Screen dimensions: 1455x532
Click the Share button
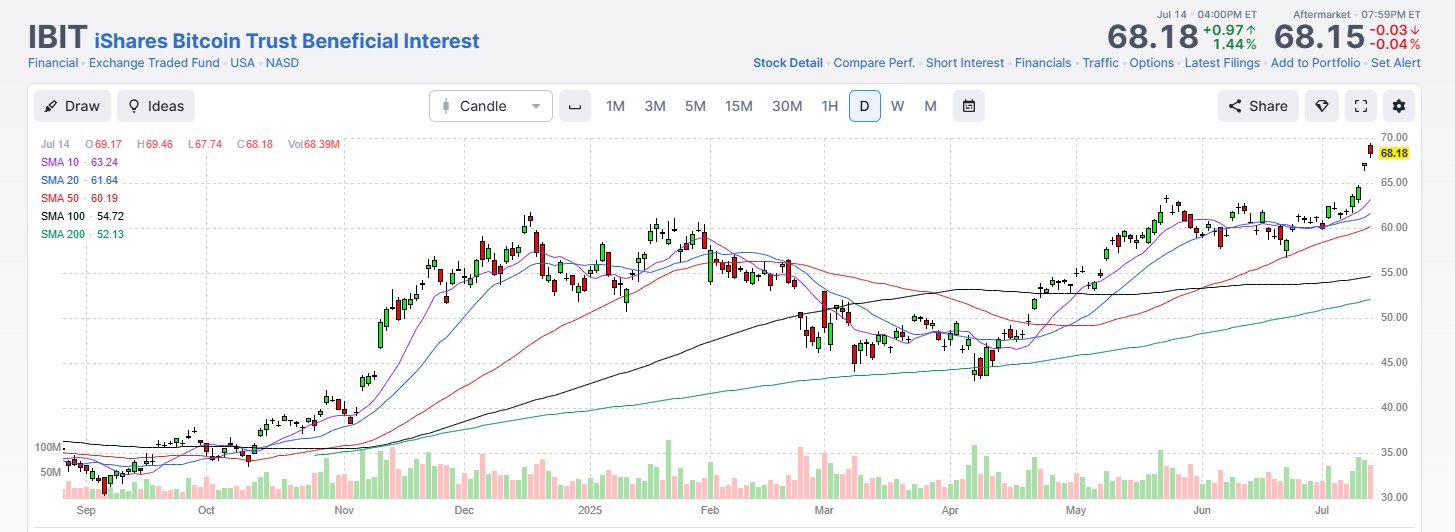pyautogui.click(x=1258, y=106)
